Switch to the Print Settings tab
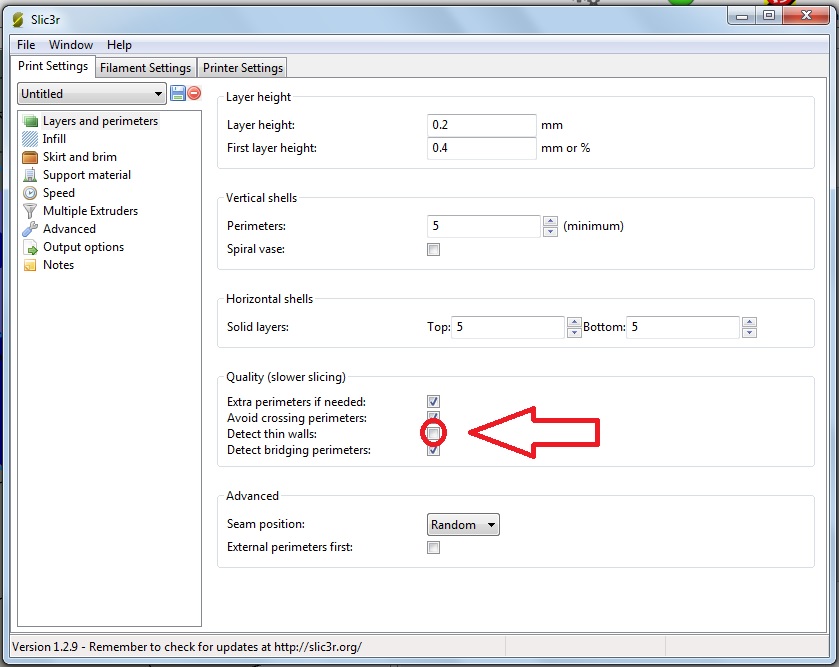The width and height of the screenshot is (839, 667). tap(53, 66)
